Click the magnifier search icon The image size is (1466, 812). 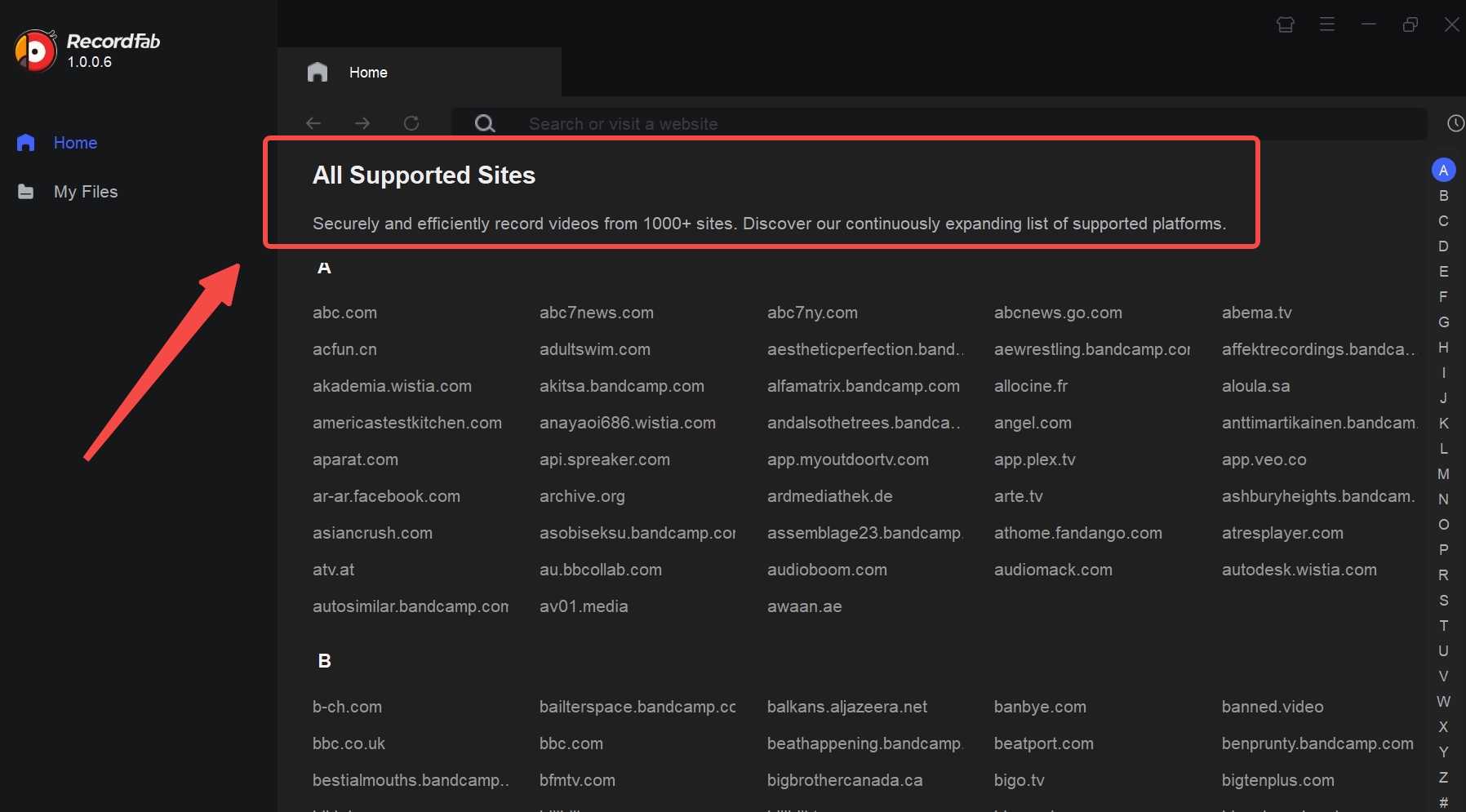point(485,123)
